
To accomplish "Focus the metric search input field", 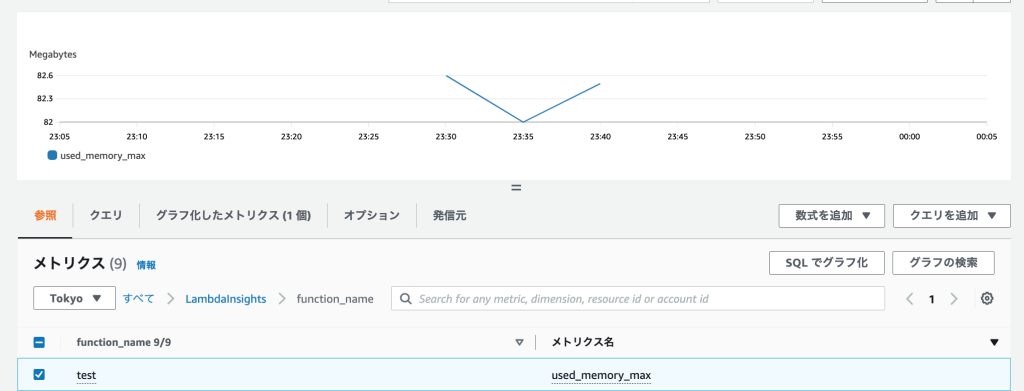I will click(638, 298).
